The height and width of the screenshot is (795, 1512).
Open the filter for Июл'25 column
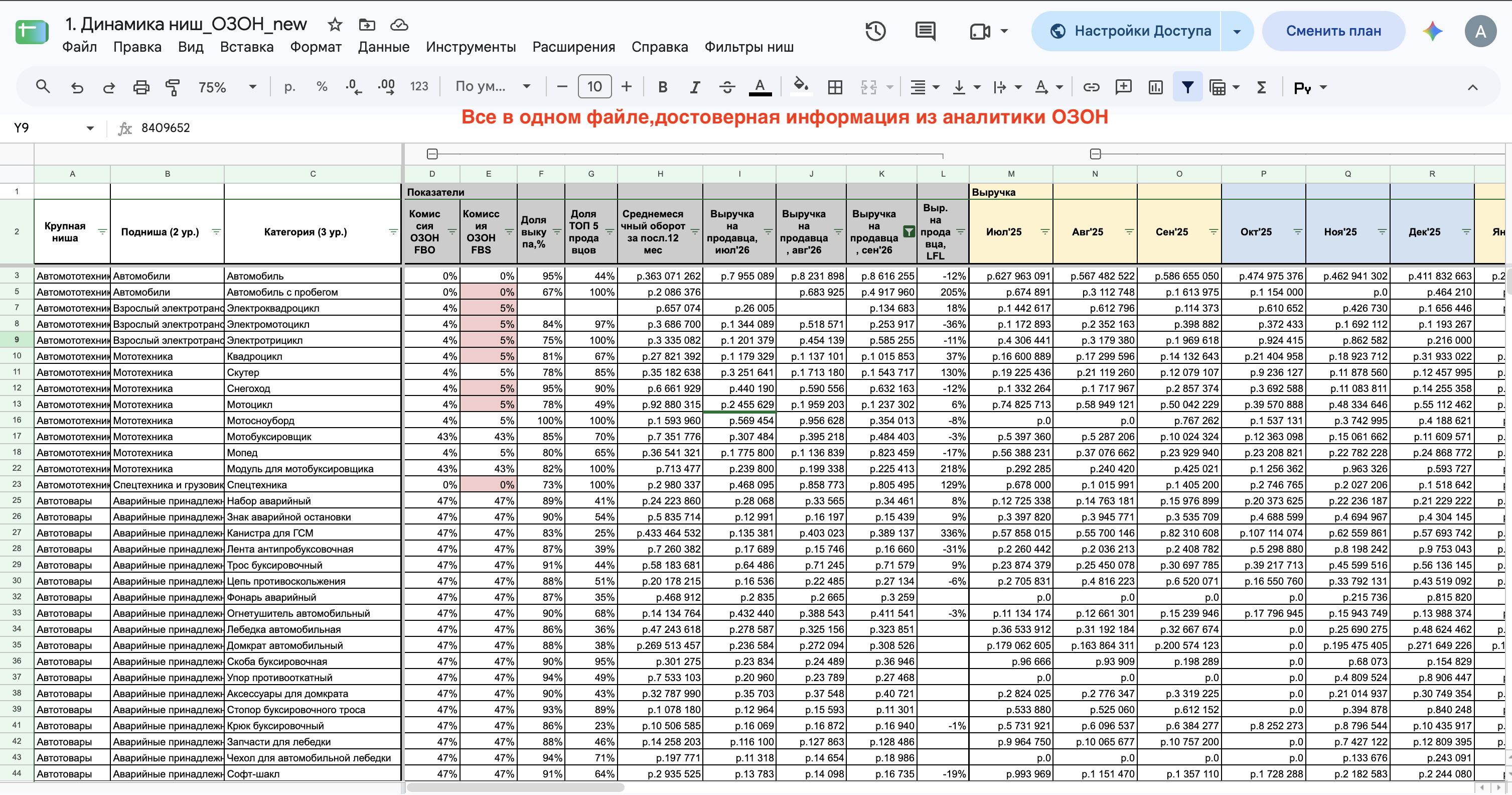(1045, 232)
